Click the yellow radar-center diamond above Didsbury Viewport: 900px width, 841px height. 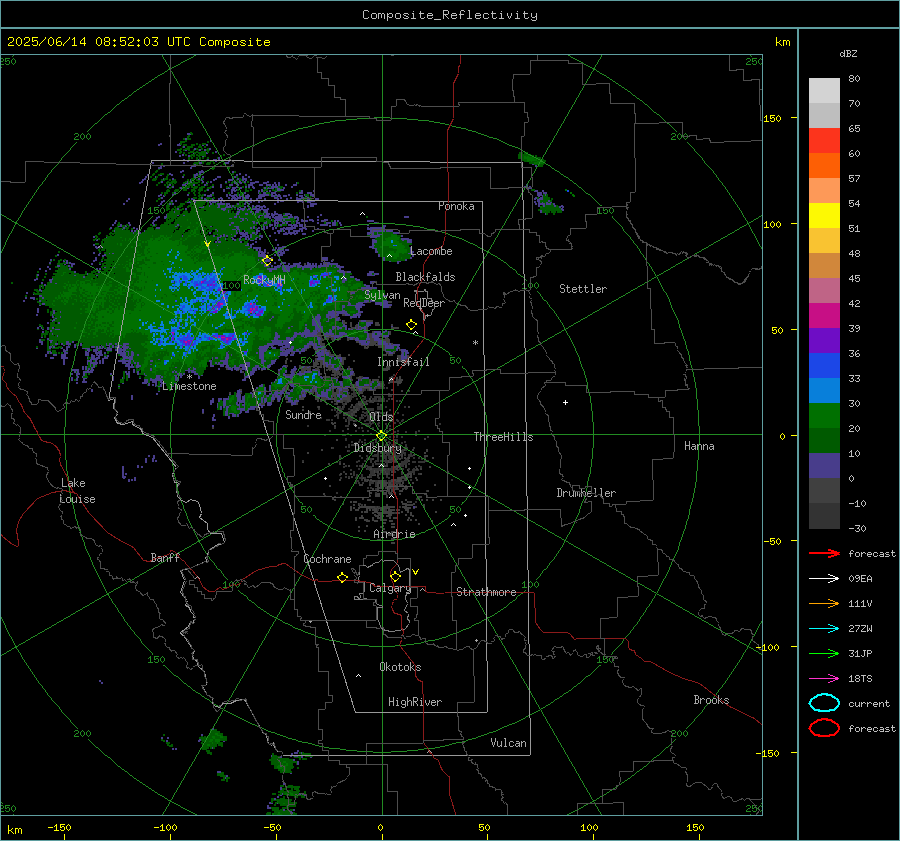381,436
